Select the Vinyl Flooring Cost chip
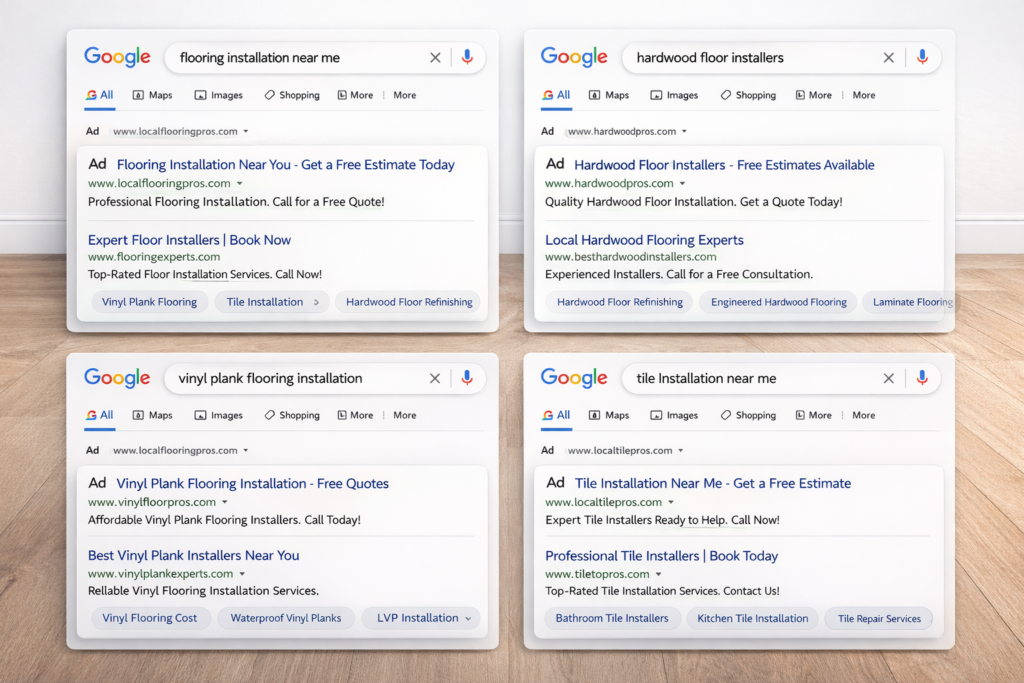 [150, 618]
